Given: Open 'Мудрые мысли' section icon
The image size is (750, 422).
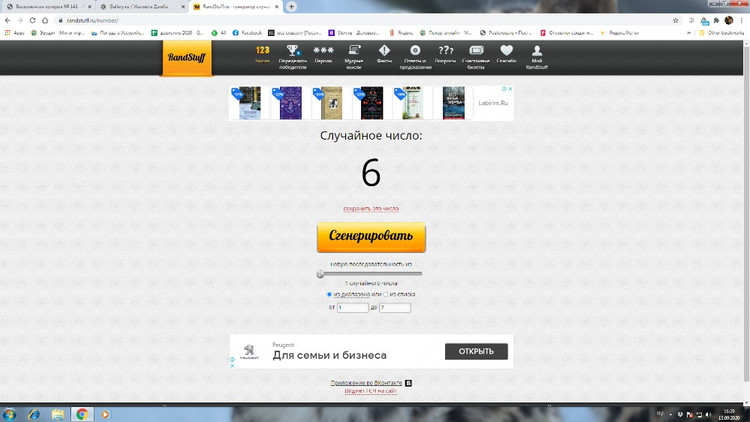Looking at the screenshot, I should pos(354,53).
